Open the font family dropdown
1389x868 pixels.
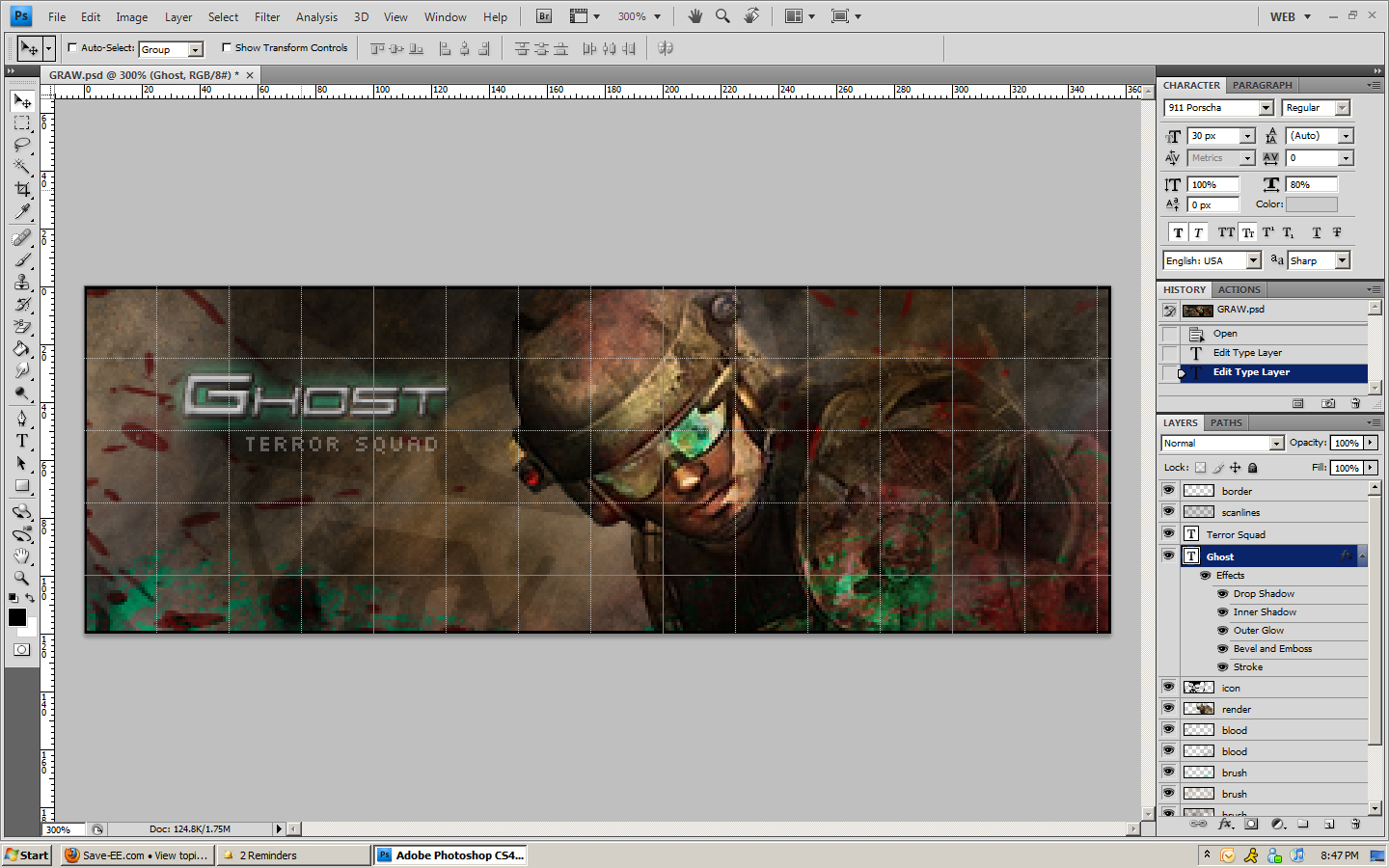point(1266,108)
